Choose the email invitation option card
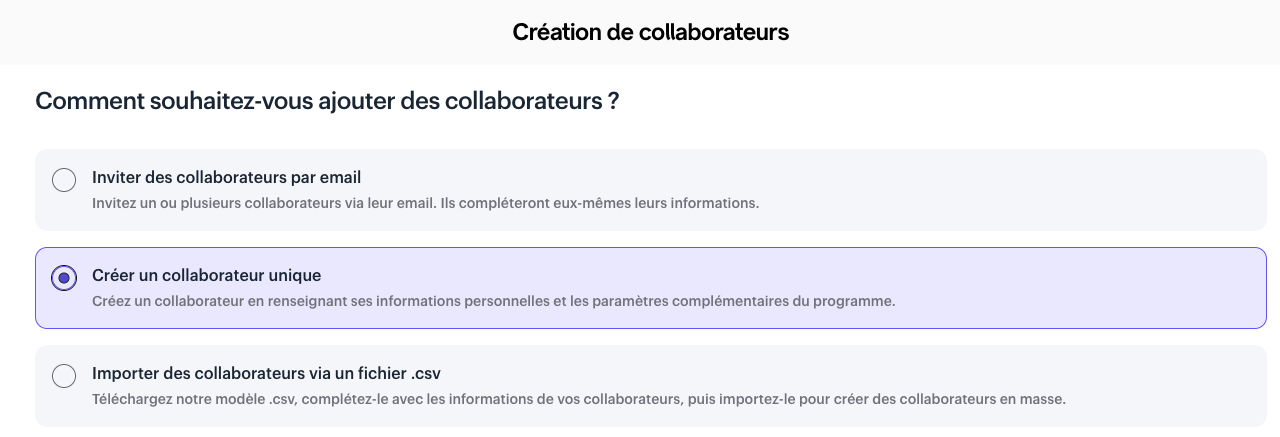 651,190
